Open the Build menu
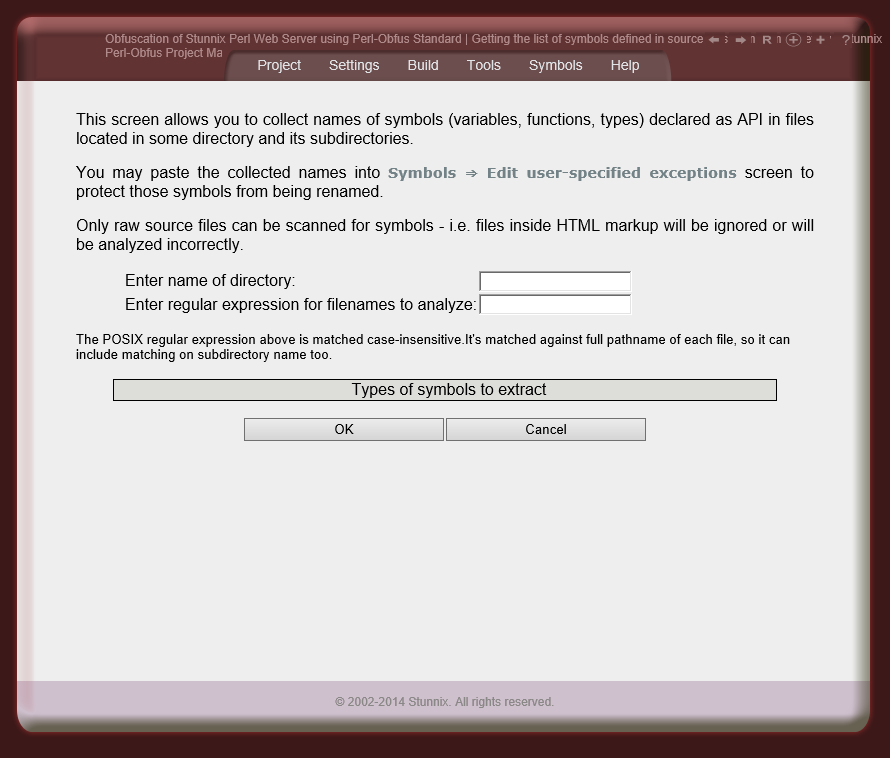The image size is (890, 758). 422,65
